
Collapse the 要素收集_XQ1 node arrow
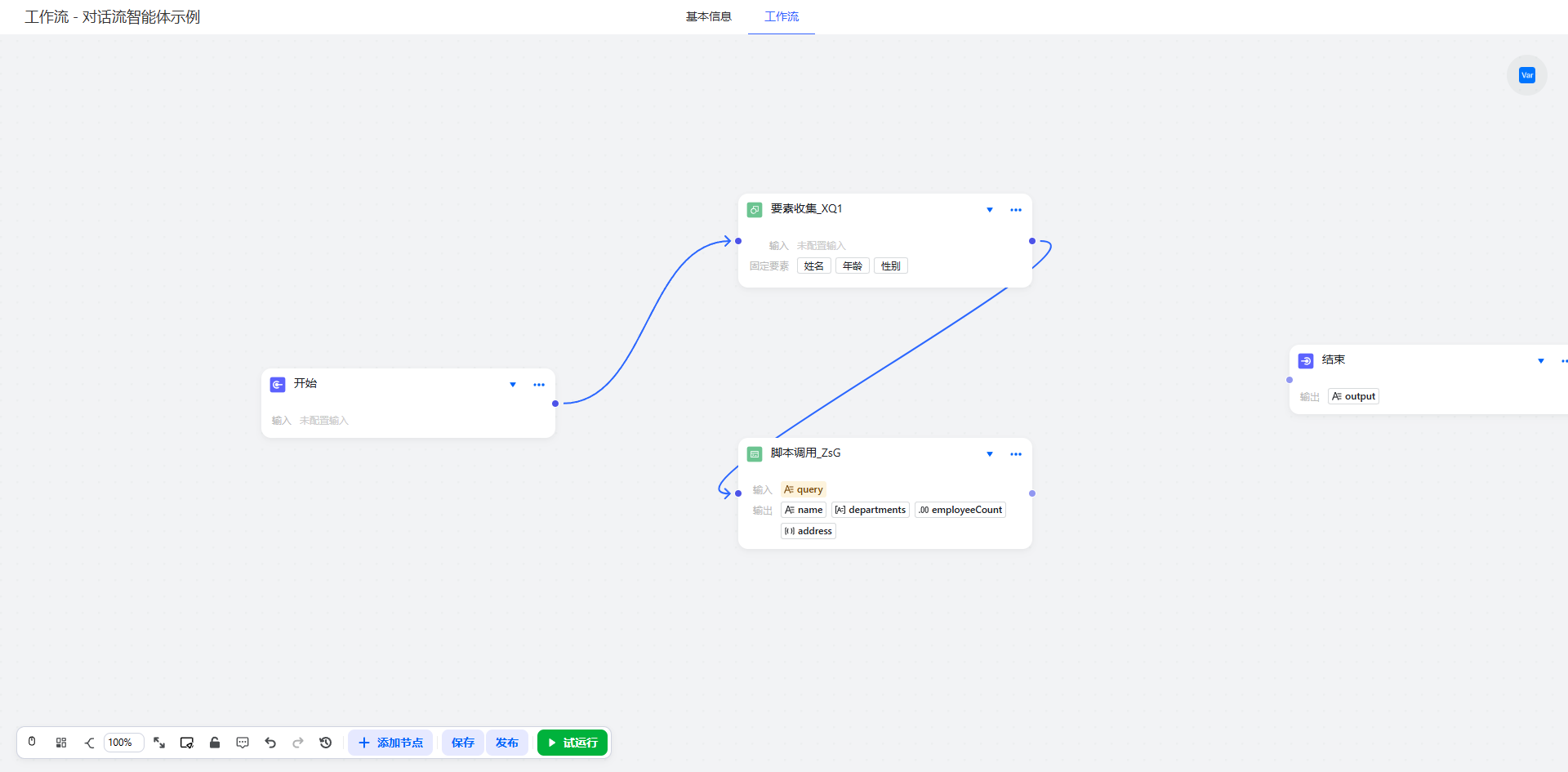990,210
